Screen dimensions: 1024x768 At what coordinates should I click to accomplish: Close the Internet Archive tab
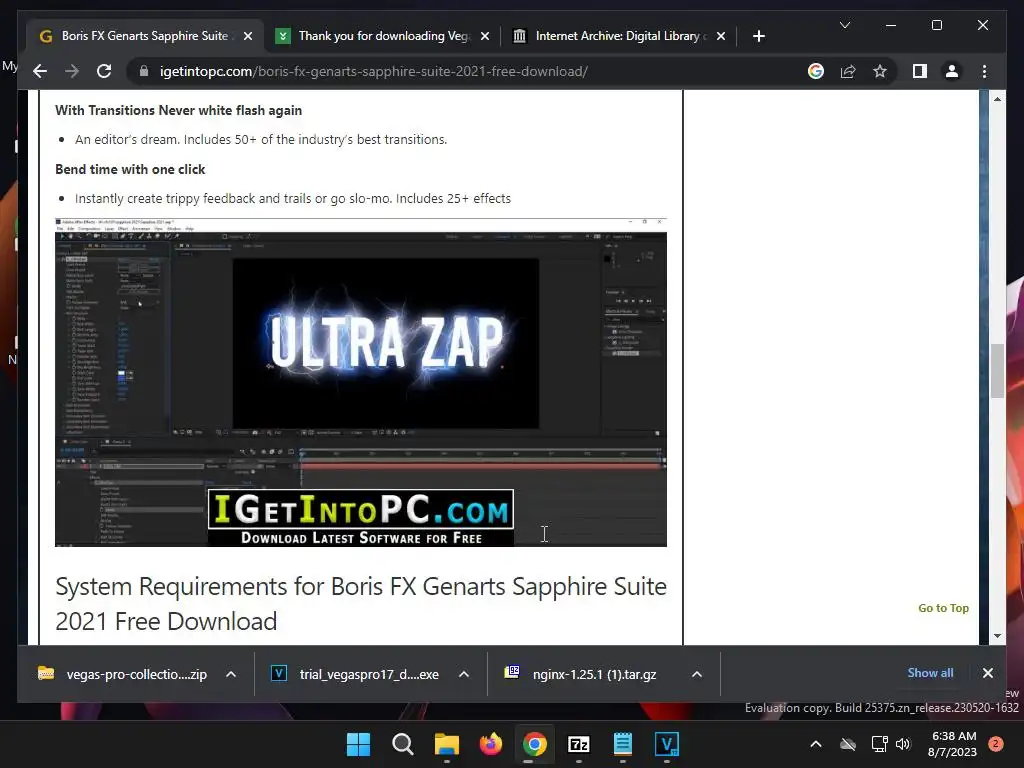pyautogui.click(x=720, y=36)
